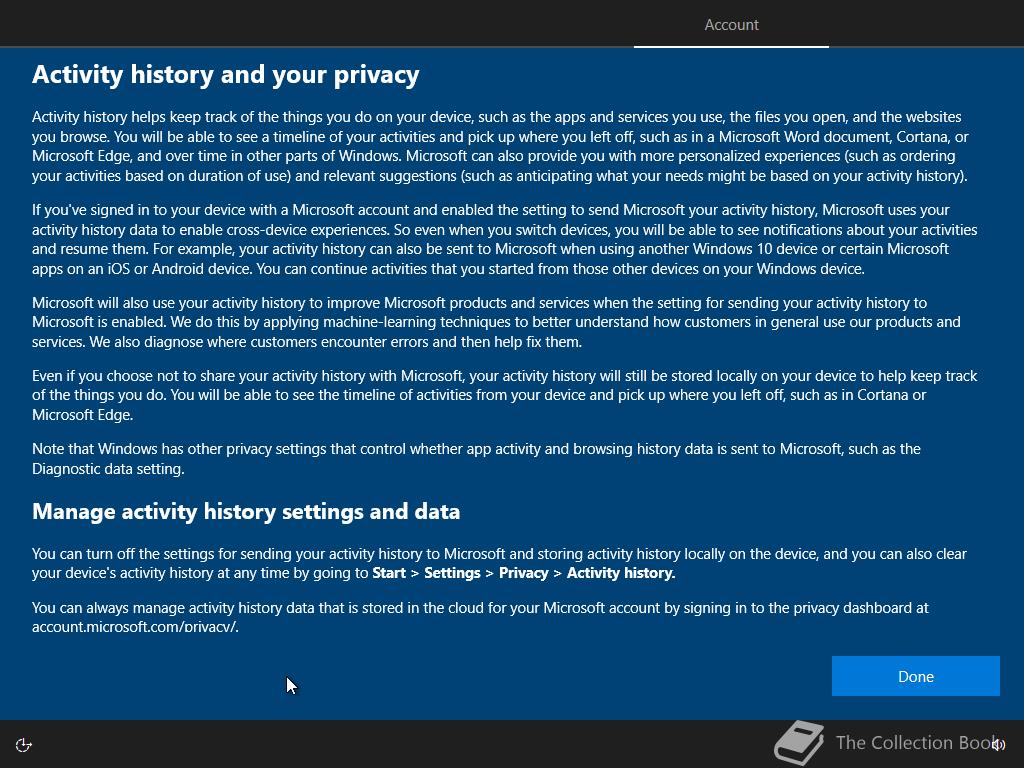
Task: Click the sentence starting "You can turn off the settings"
Action: (x=499, y=563)
